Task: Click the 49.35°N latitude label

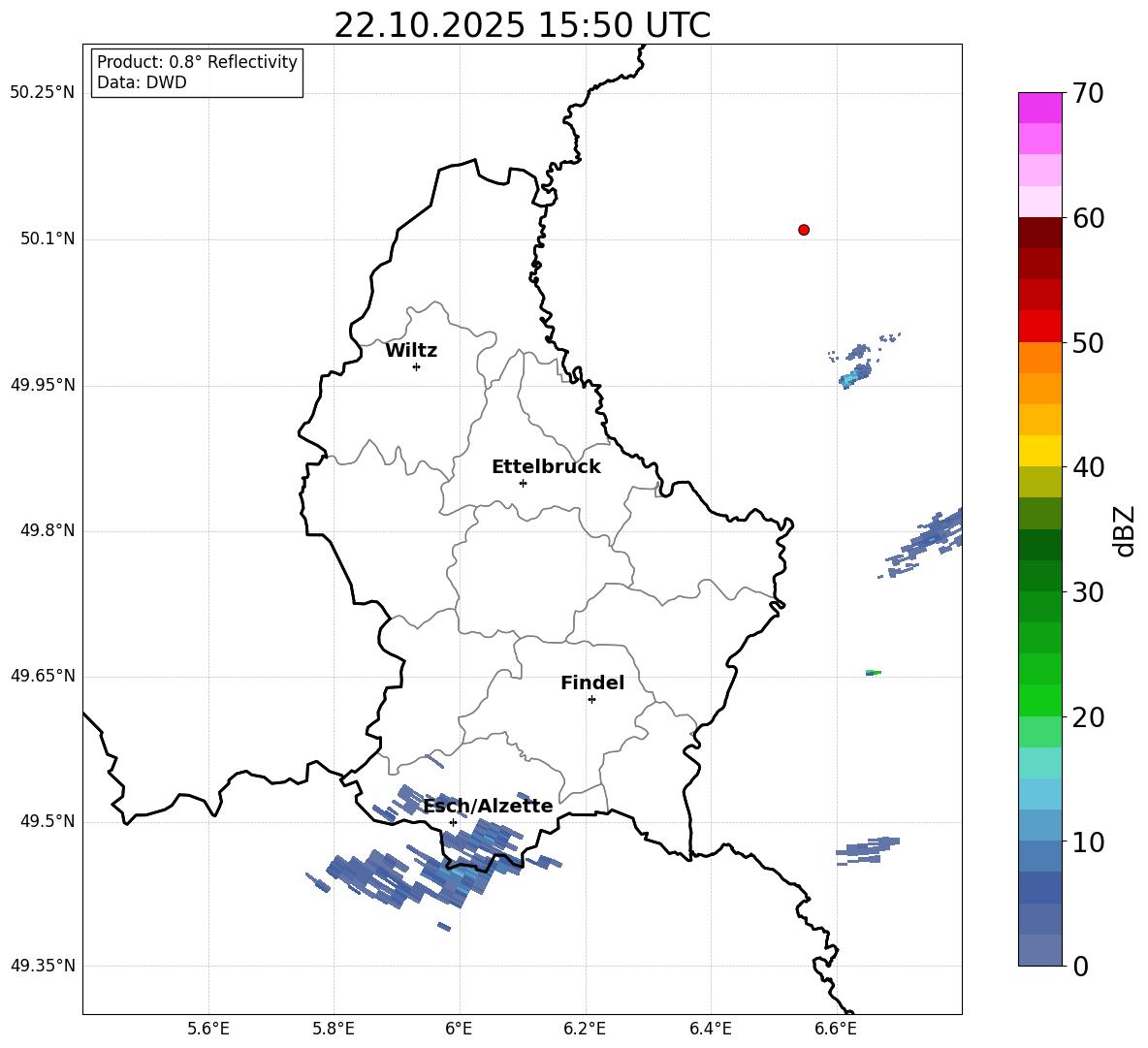Action: pyautogui.click(x=43, y=966)
